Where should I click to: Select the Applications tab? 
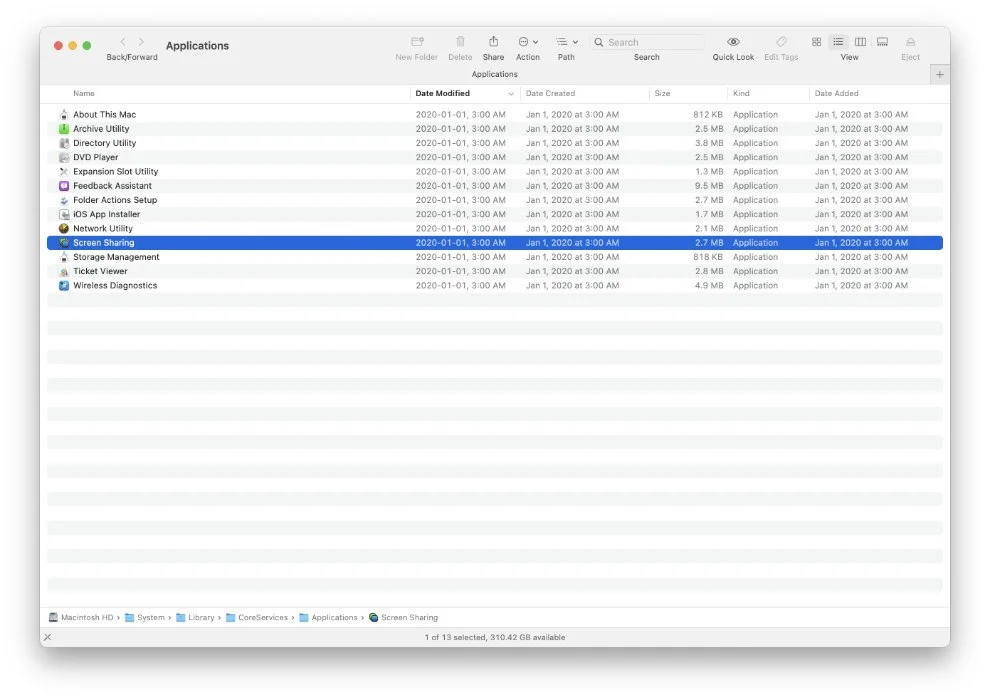[494, 74]
